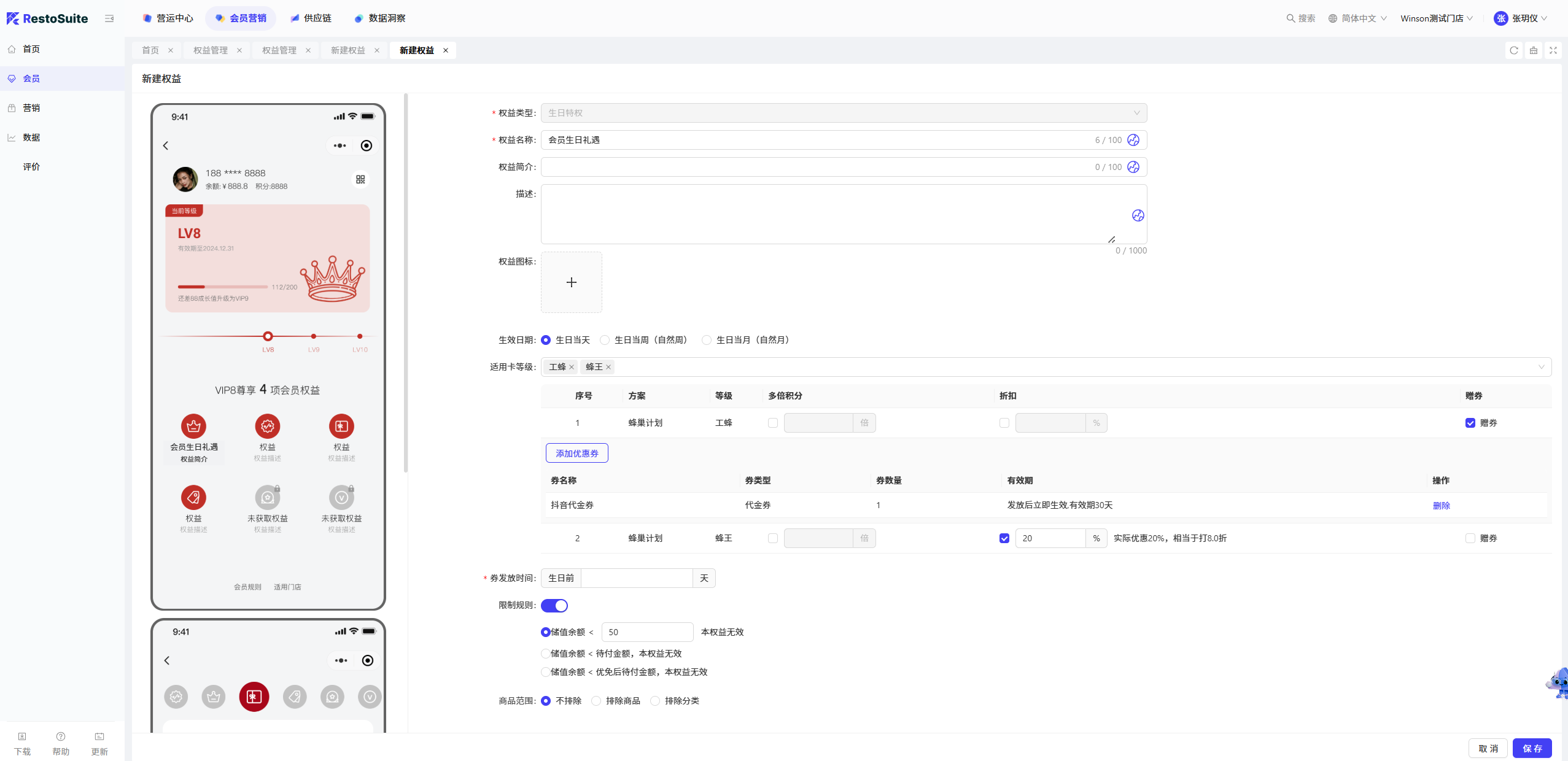Click the fullscreen icon on the tab bar
Screen dimensions: 1568x761
(1553, 50)
